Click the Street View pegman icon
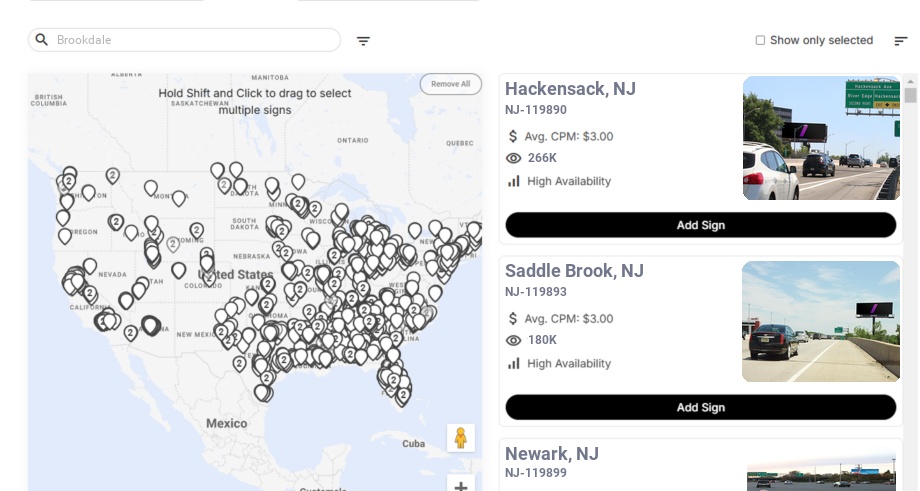 tap(461, 438)
